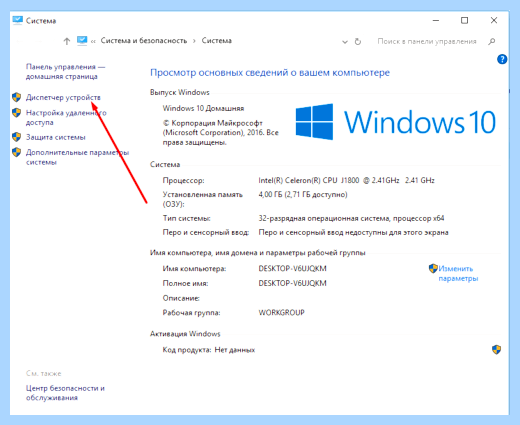
Task: Click installed memory value 4,00 ГБ
Action: [x=303, y=194]
